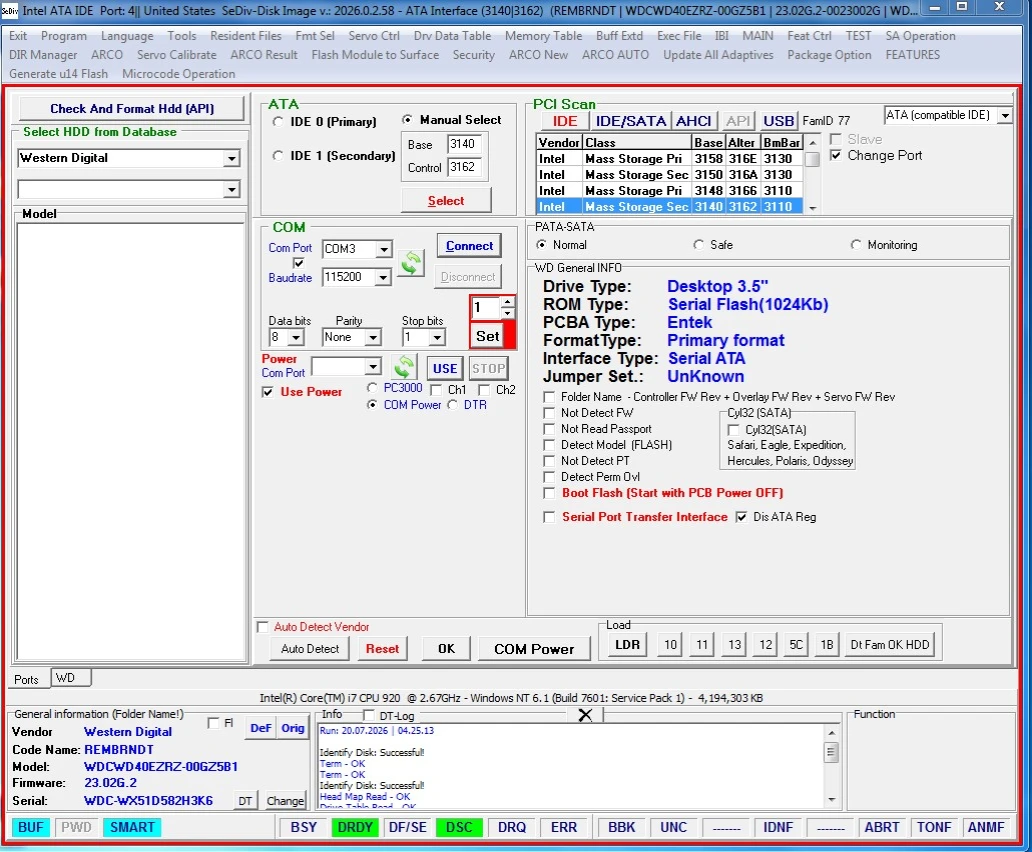
Task: Click the red Select button
Action: [x=446, y=201]
